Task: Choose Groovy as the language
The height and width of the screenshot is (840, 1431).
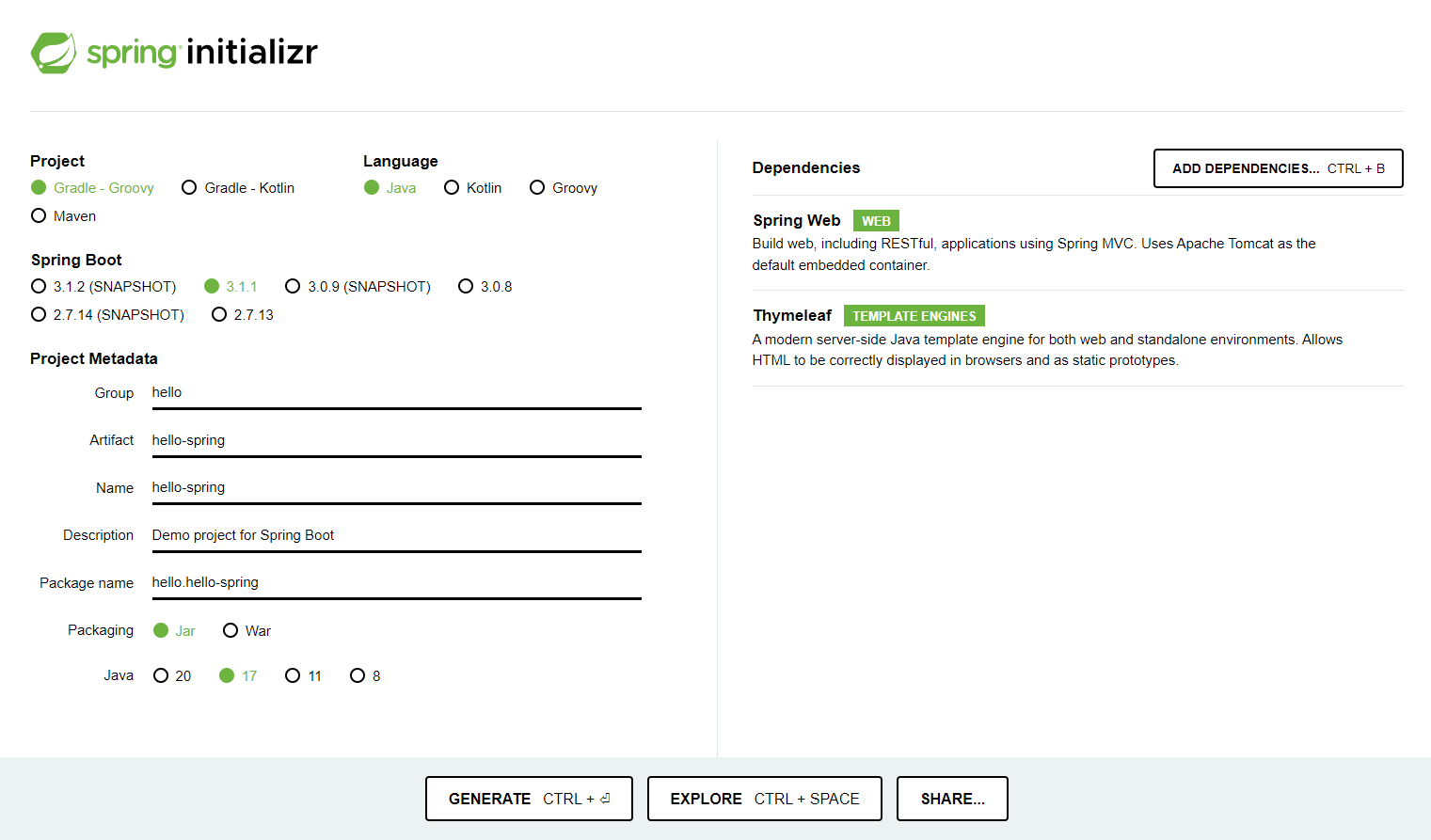Action: point(564,188)
